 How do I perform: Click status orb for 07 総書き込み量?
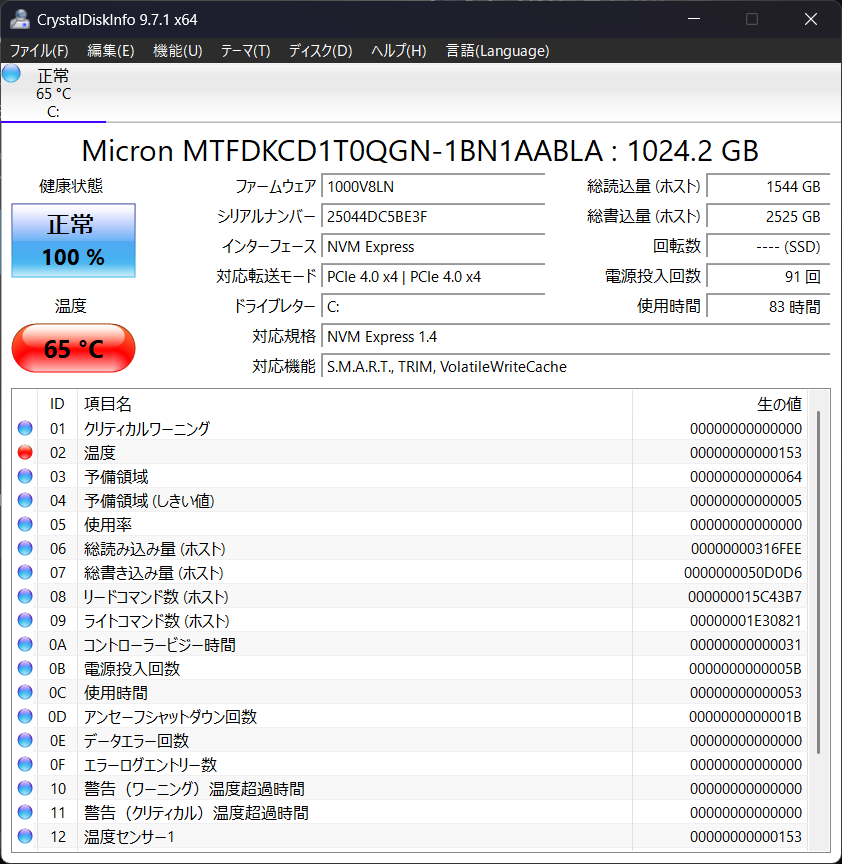[x=25, y=573]
